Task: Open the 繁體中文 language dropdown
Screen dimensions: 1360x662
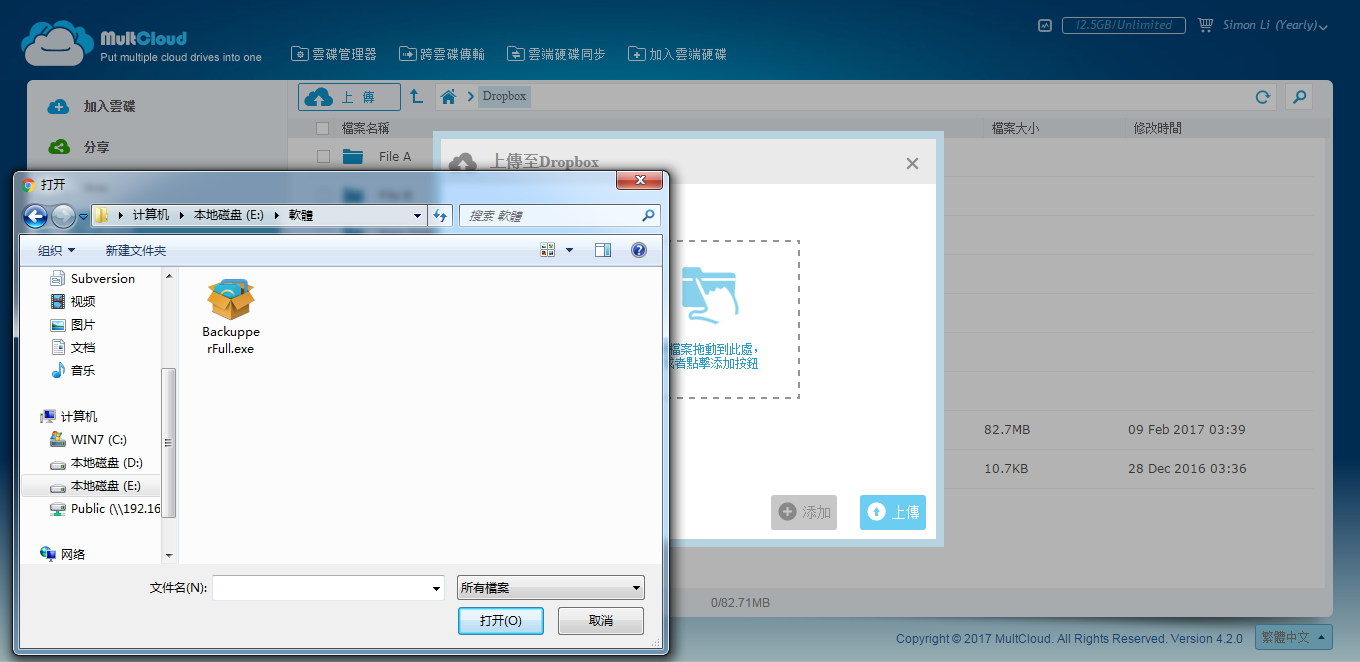Action: click(1295, 637)
